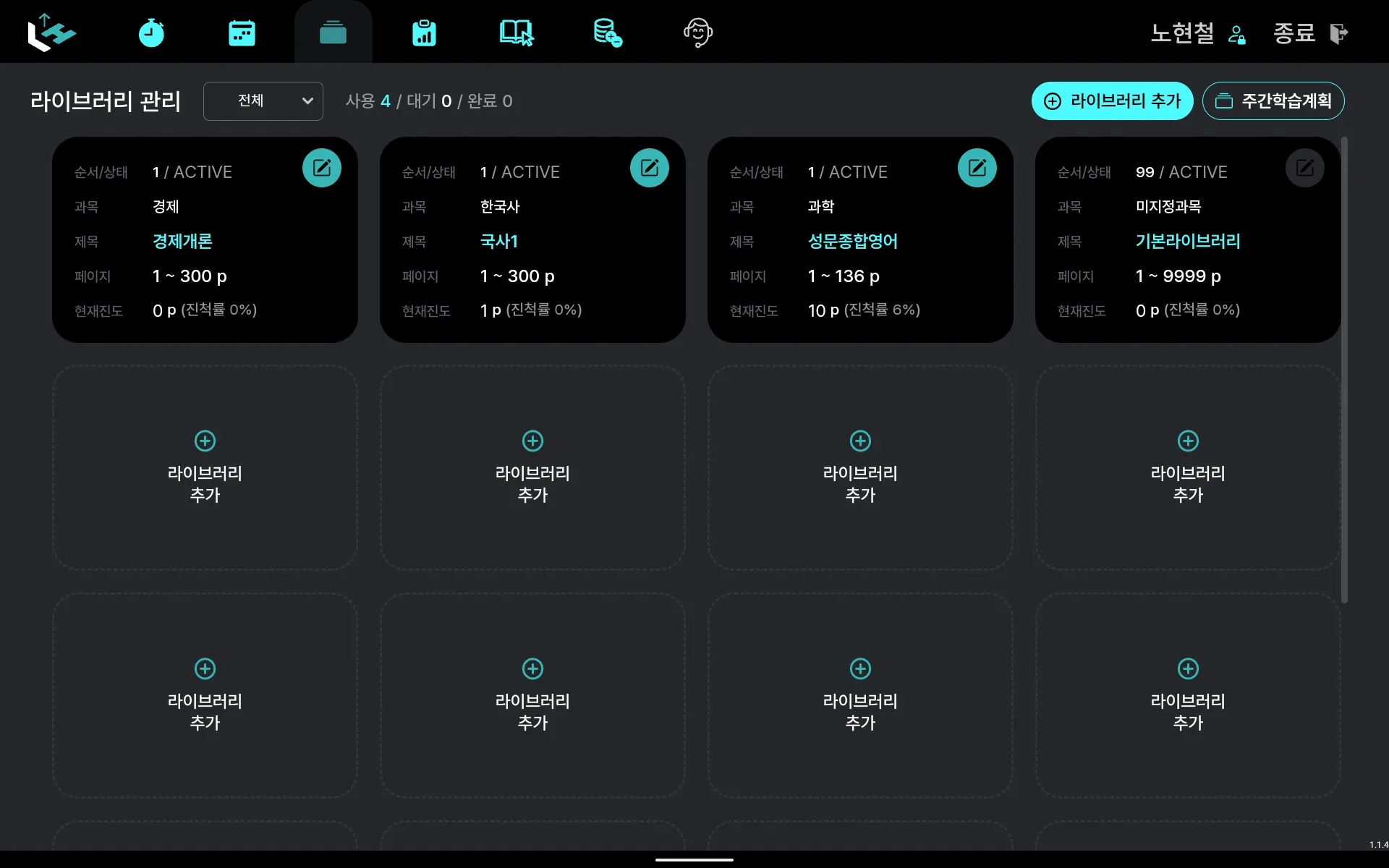Click first empty 라이브러리 추가 placeholder card

(205, 467)
